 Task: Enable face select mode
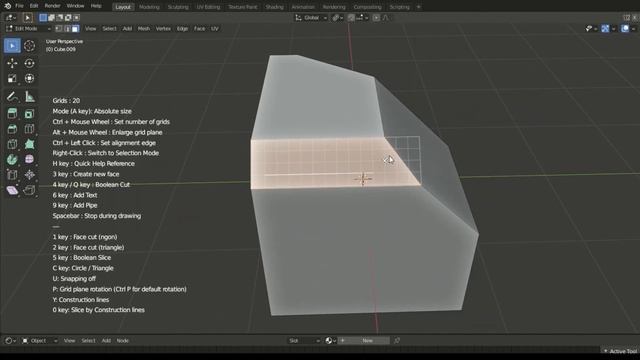pos(75,29)
